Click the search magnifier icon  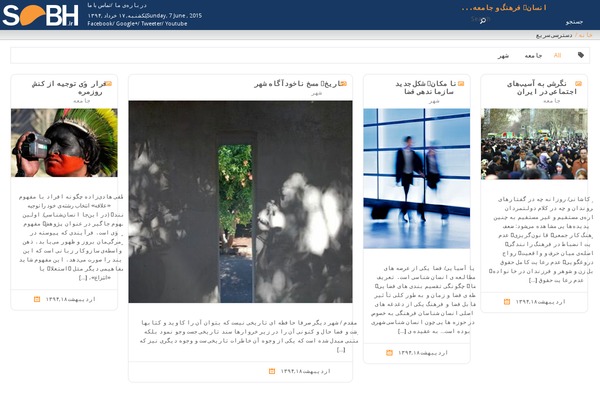point(483,20)
